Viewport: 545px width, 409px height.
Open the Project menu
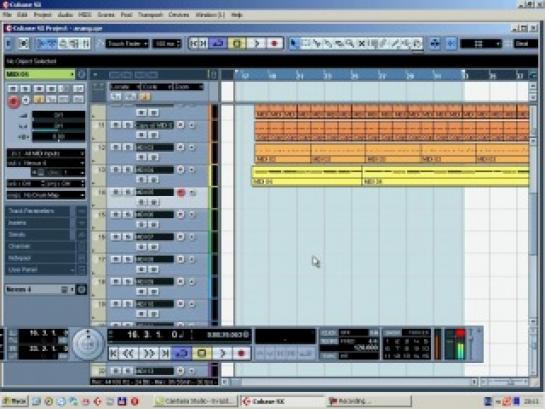click(42, 15)
